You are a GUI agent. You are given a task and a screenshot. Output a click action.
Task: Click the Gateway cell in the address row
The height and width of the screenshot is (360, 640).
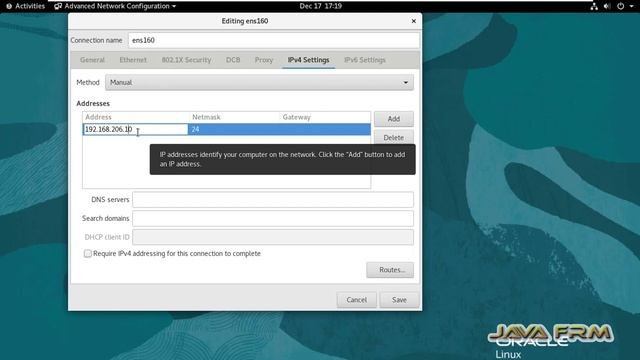coord(325,129)
